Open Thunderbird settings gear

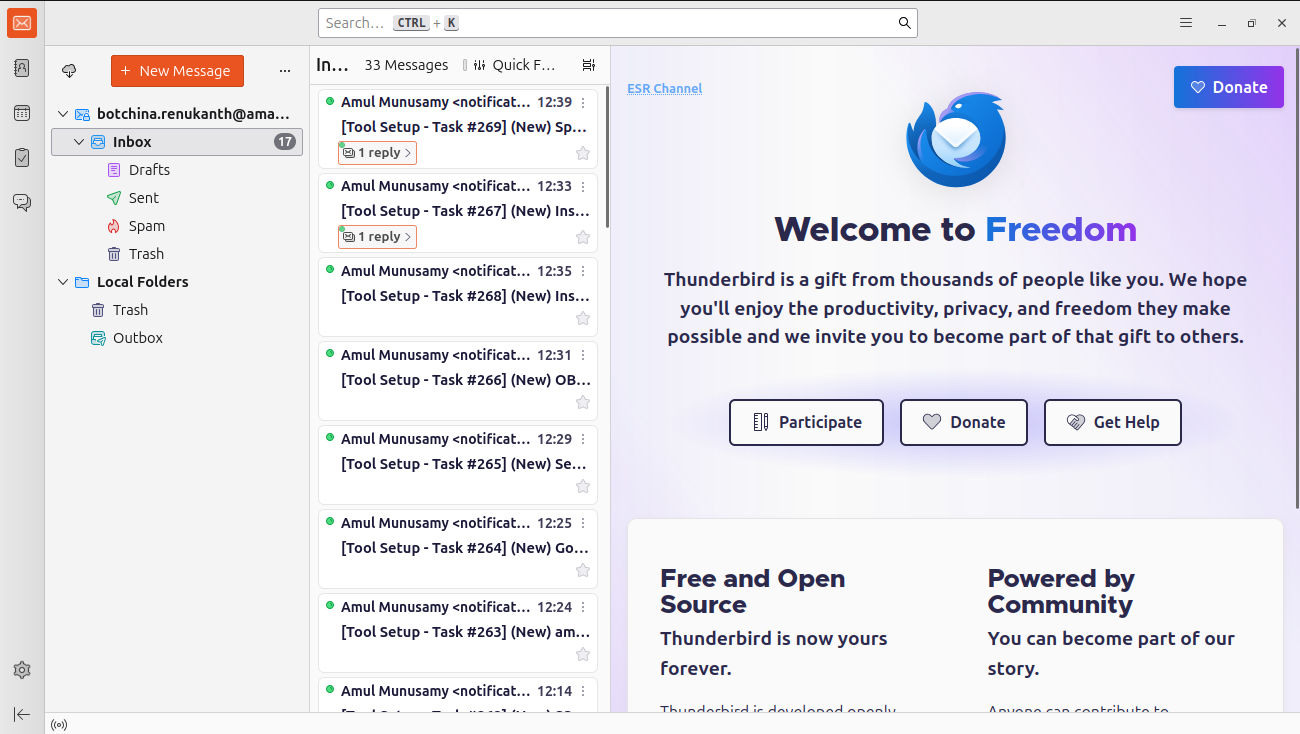(22, 670)
